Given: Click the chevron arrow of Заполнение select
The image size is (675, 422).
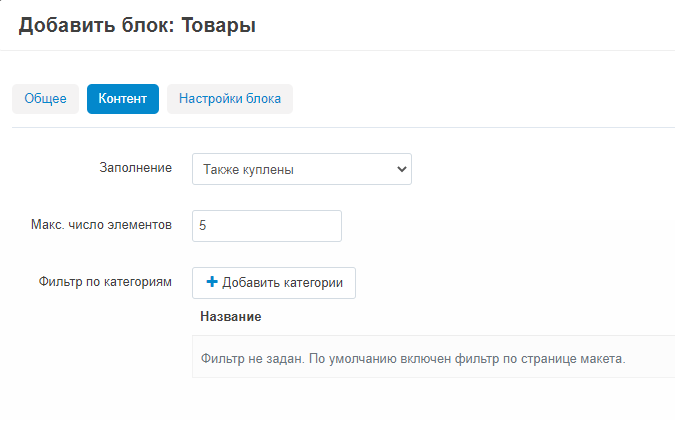Looking at the screenshot, I should 402,169.
